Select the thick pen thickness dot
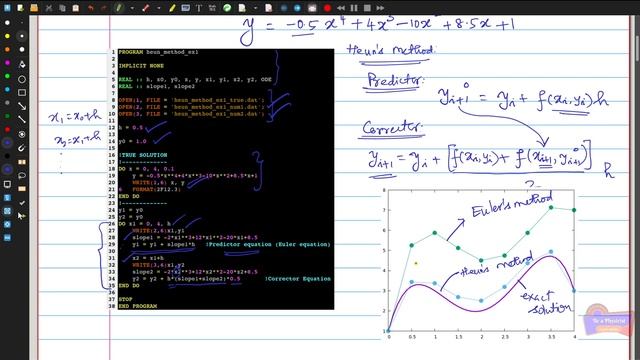640x360 pixels. coord(22,49)
